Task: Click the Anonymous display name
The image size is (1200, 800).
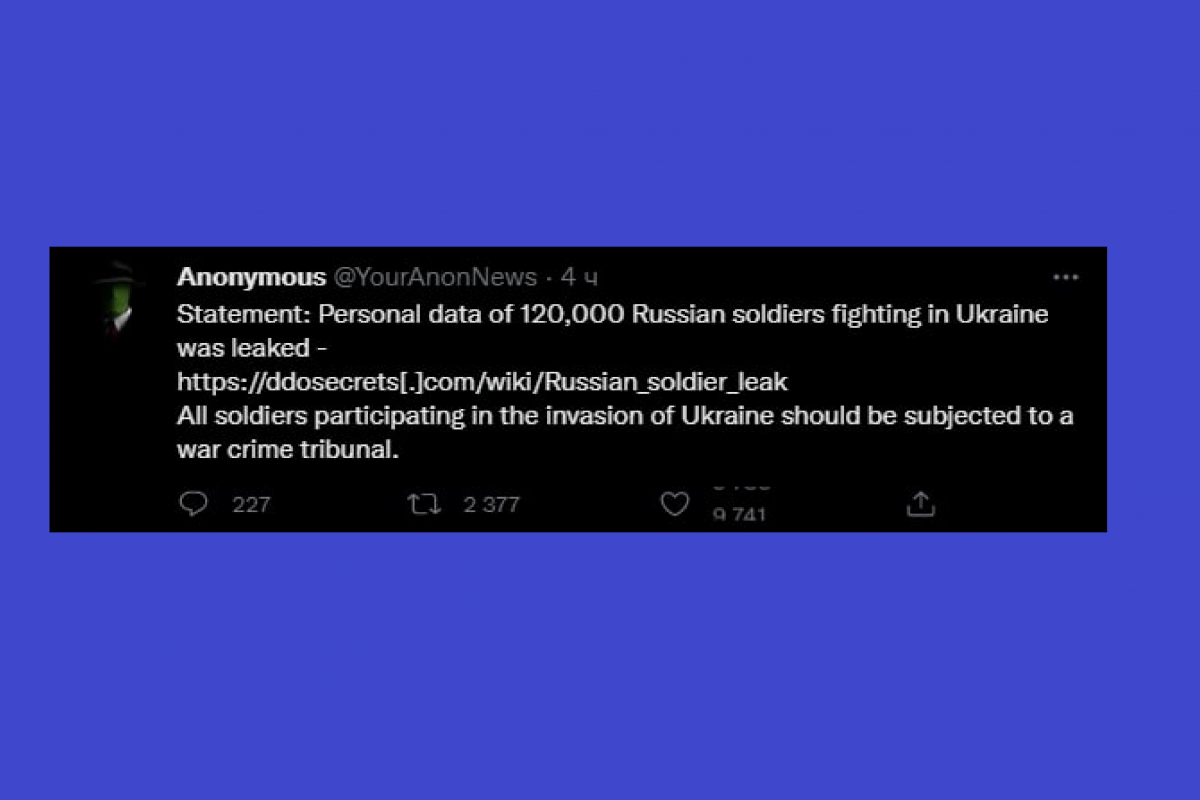Action: point(251,277)
